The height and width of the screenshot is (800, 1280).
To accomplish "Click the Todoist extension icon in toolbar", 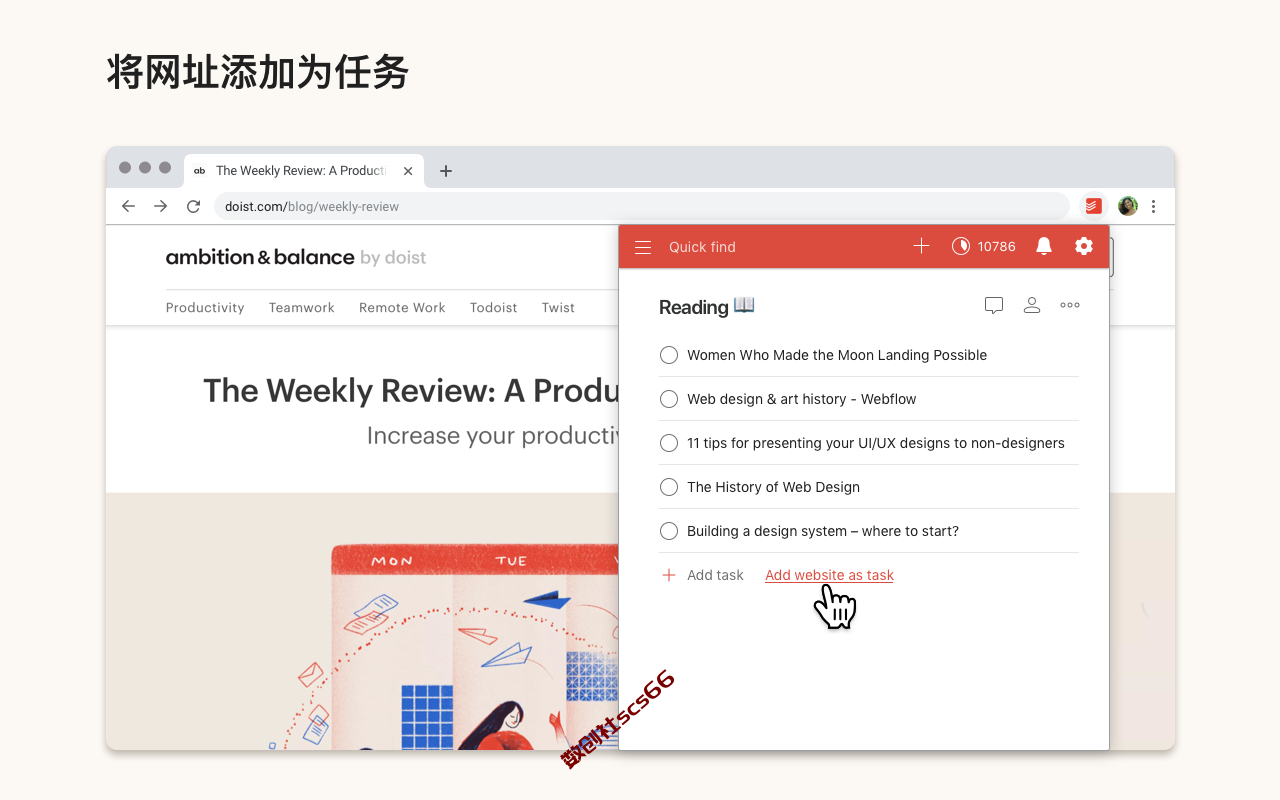I will (1093, 206).
